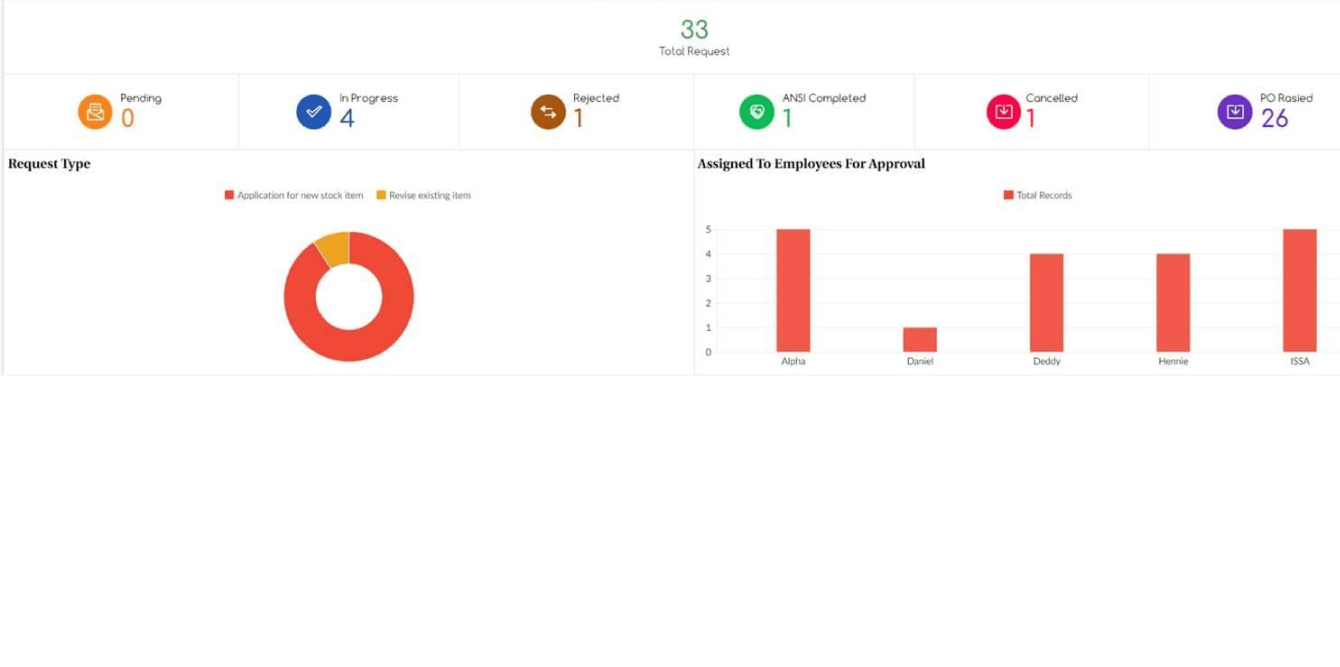Open the ANSI Completed count 1
This screenshot has height=667, width=1340.
click(x=787, y=119)
